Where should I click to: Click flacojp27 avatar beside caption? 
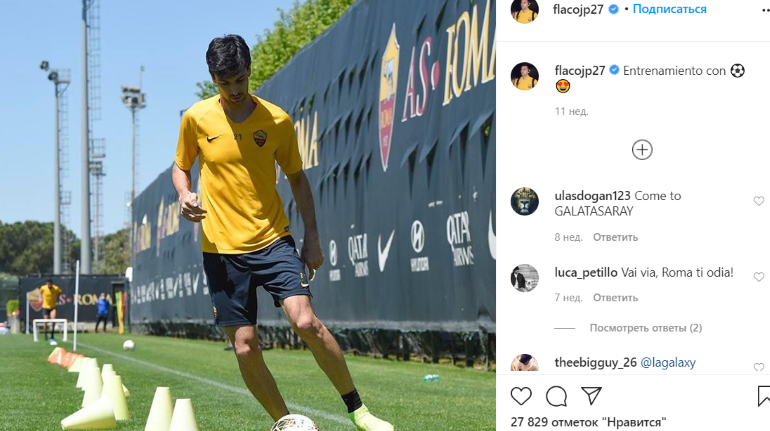(x=524, y=77)
